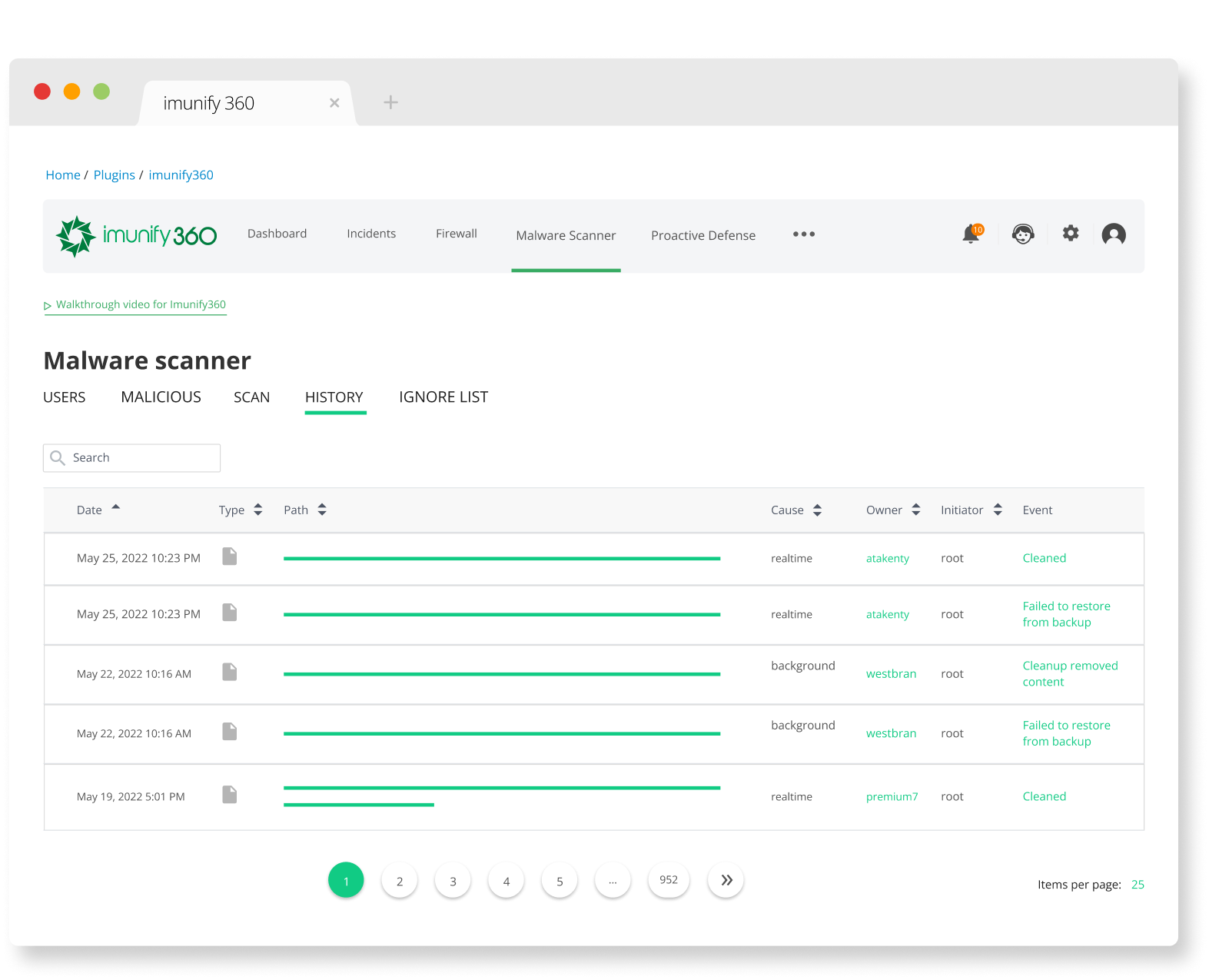1209x980 pixels.
Task: Open the support agent headset icon
Action: pos(1022,234)
